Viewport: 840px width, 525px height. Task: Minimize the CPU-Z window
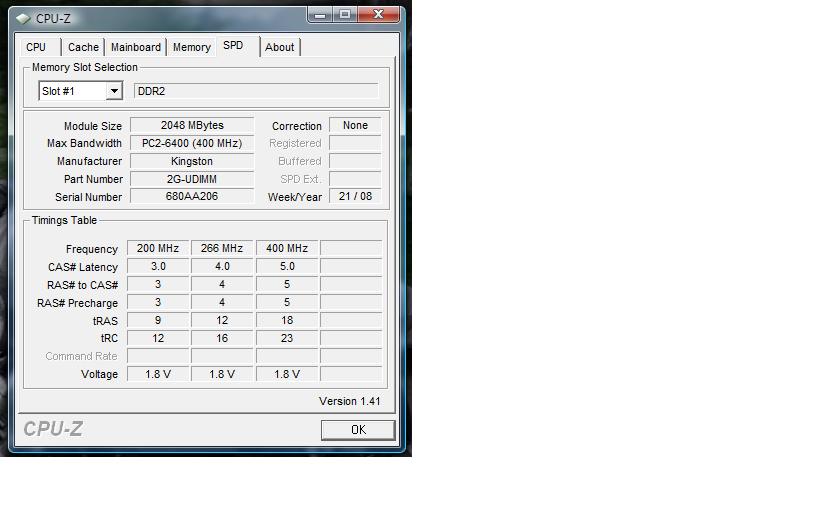click(x=320, y=15)
